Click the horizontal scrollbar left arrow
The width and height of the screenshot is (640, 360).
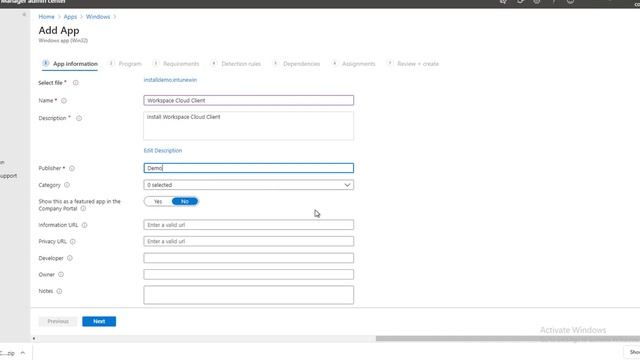pos(34,338)
